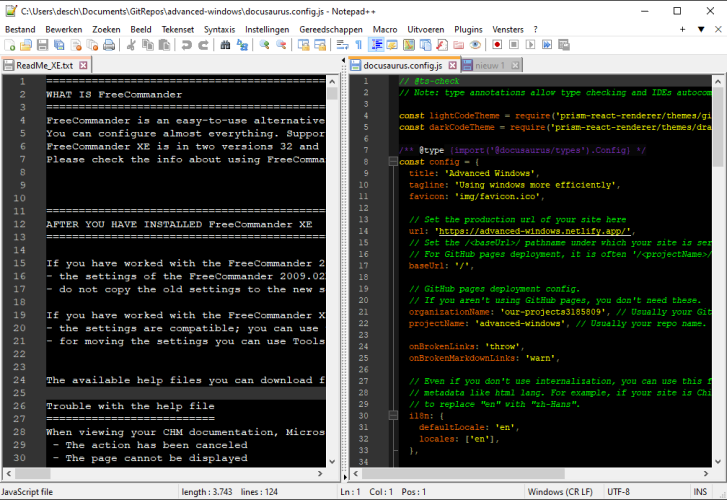Open the Bestand menu
727x500 pixels.
point(20,29)
